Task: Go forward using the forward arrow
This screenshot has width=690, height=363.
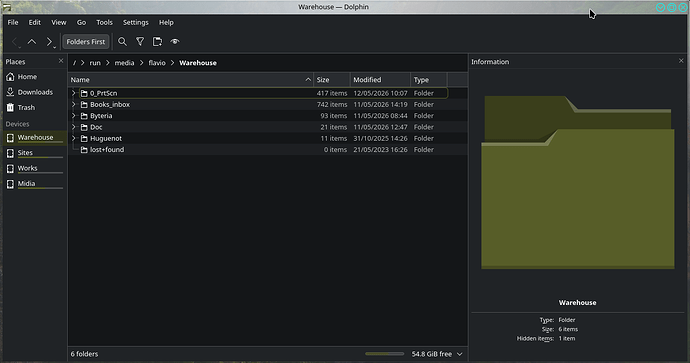Action: coord(49,42)
